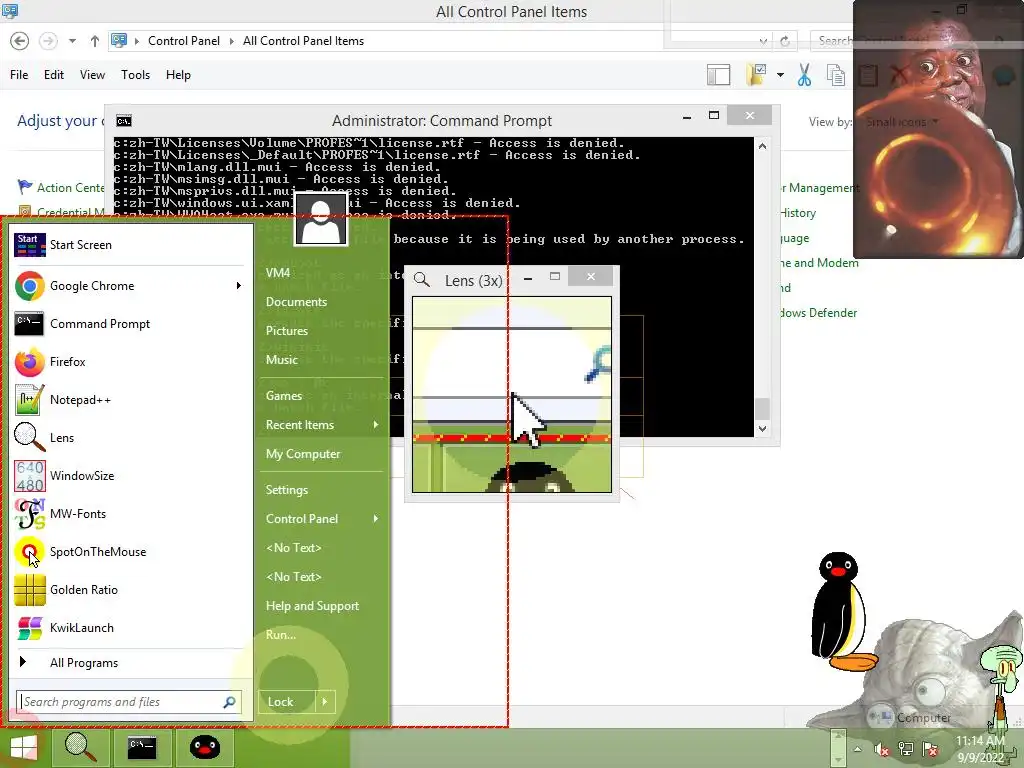
Task: Open Start Screen from the start menu
Action: point(131,245)
